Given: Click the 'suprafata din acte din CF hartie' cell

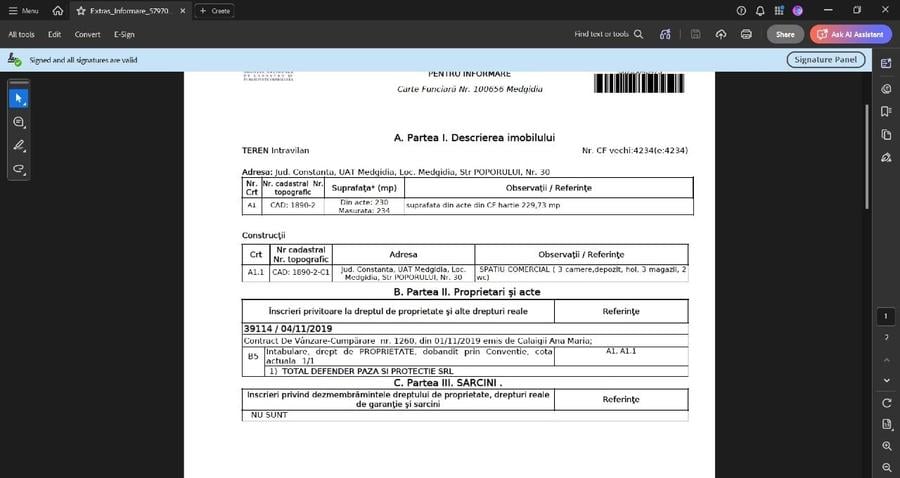Looking at the screenshot, I should click(x=549, y=206).
